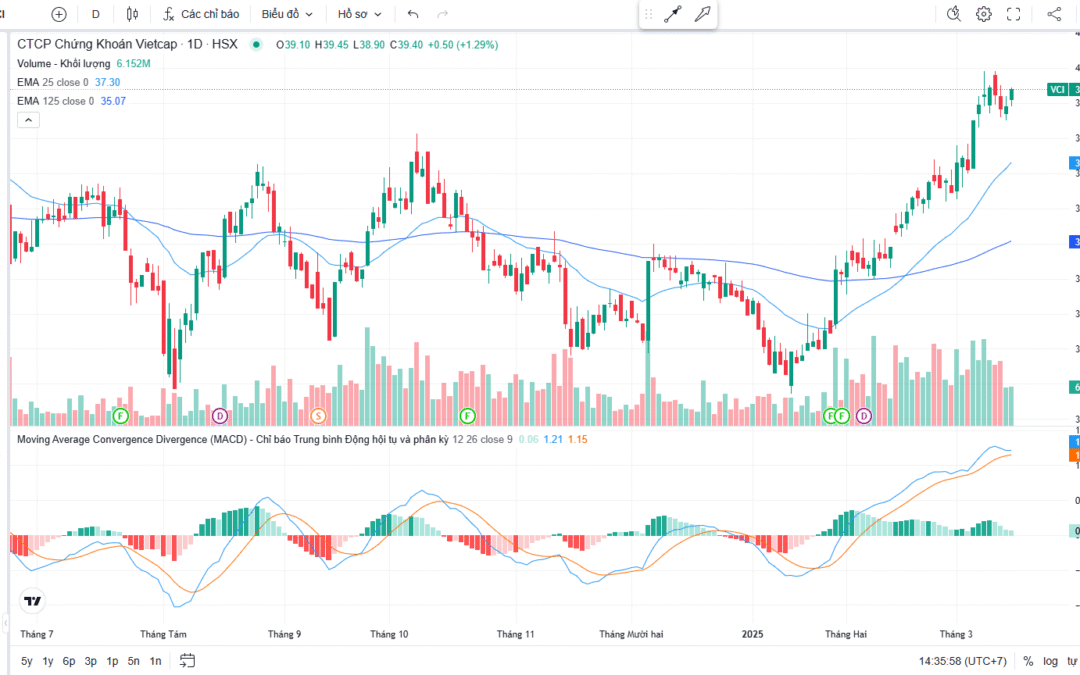This screenshot has width=1080, height=675.
Task: Click the signal value 1.15
Action: [578, 439]
